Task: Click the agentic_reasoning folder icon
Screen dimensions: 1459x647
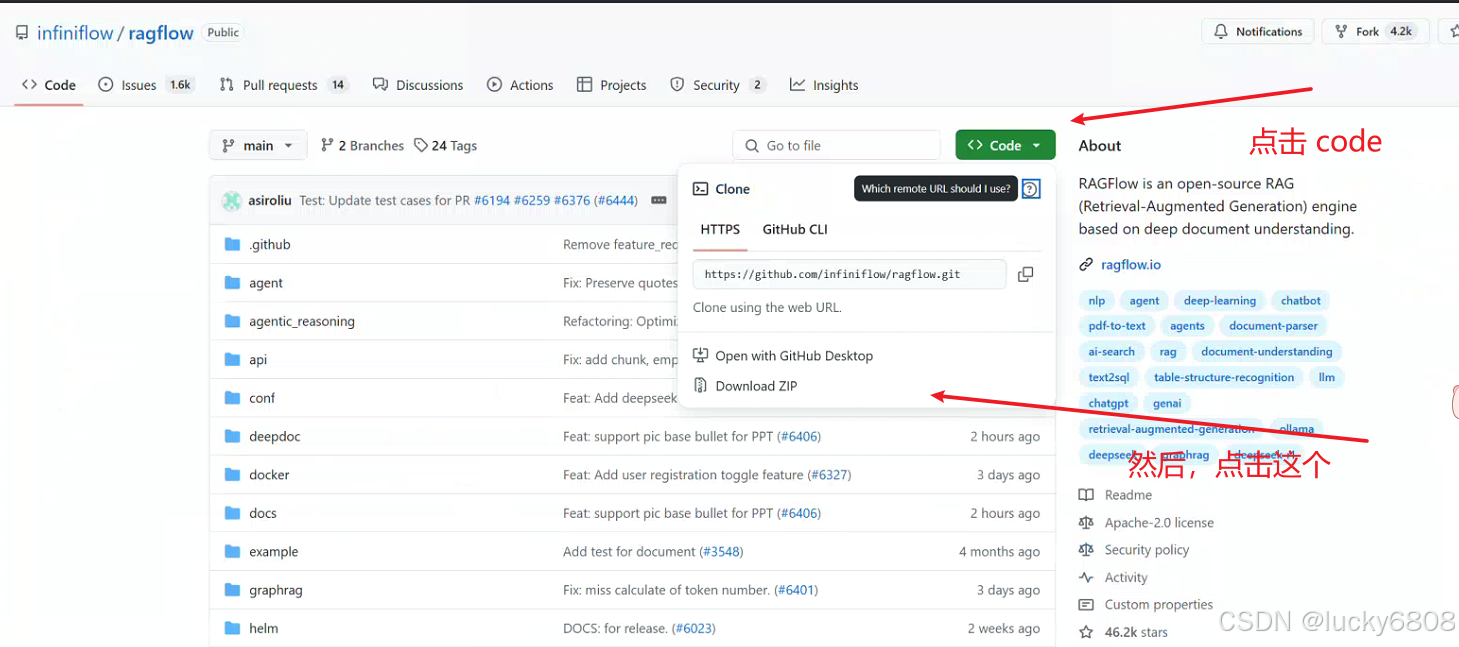Action: (x=233, y=321)
